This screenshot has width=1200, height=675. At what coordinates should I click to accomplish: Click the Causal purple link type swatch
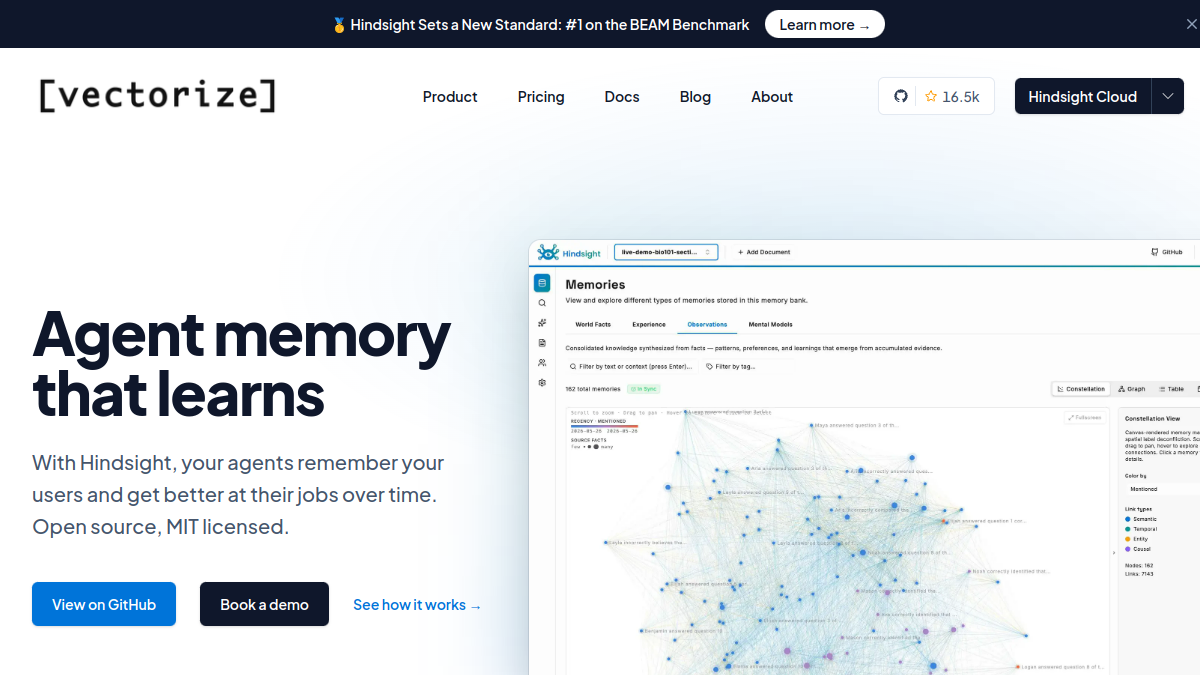tap(1129, 549)
